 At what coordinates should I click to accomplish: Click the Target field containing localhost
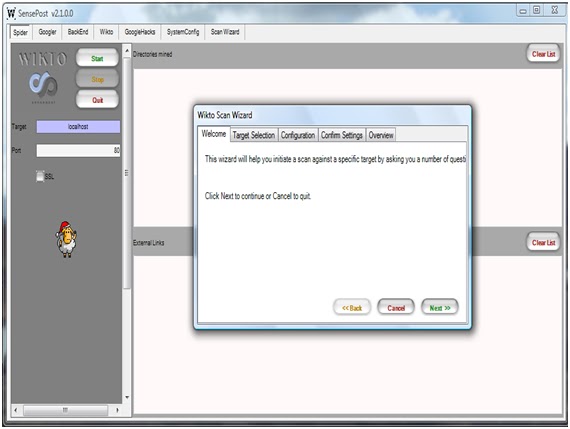tap(78, 127)
